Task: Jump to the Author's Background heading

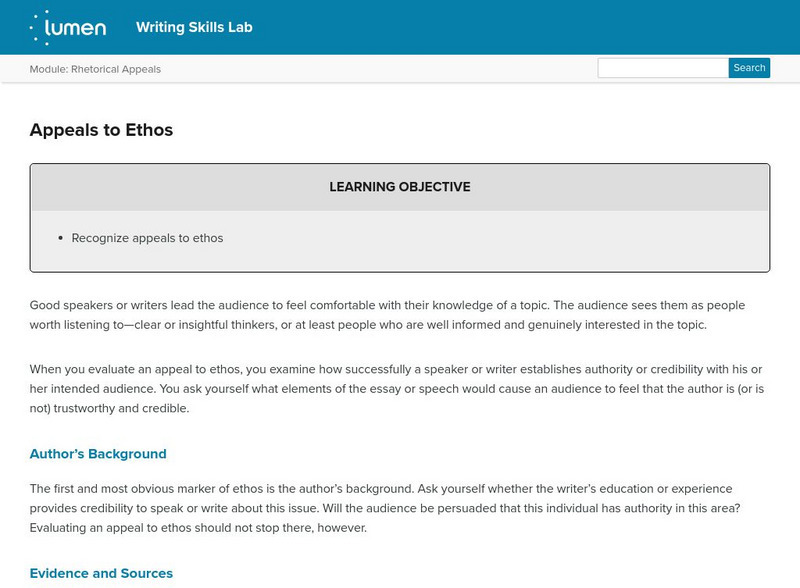Action: [x=98, y=454]
